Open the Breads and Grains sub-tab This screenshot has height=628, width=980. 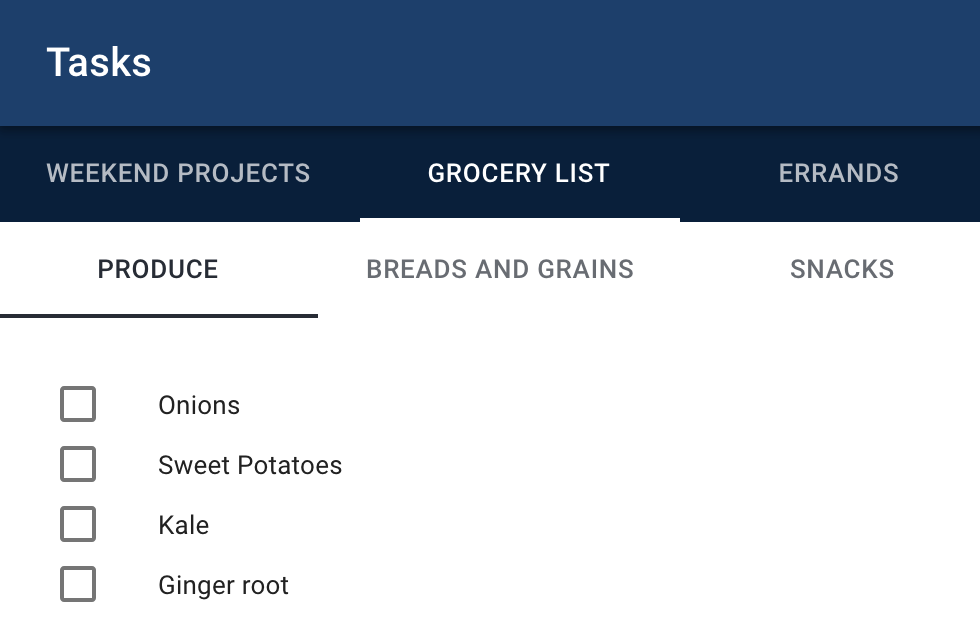click(x=500, y=269)
